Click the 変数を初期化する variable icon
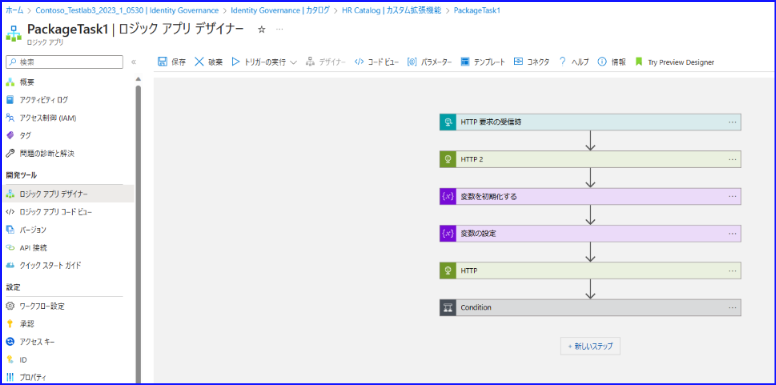The height and width of the screenshot is (385, 776). tap(448, 196)
